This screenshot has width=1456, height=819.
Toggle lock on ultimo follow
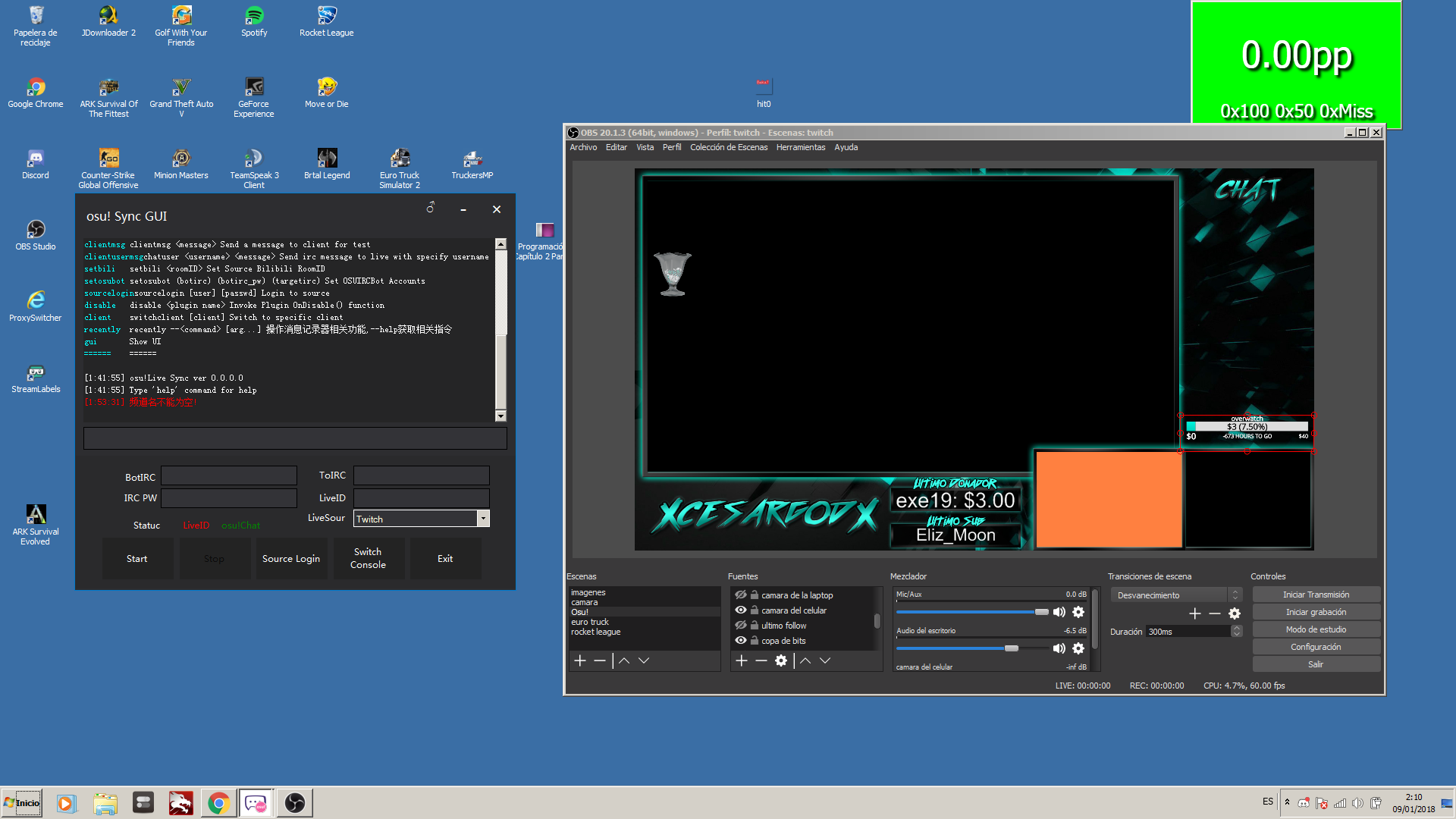pos(755,625)
